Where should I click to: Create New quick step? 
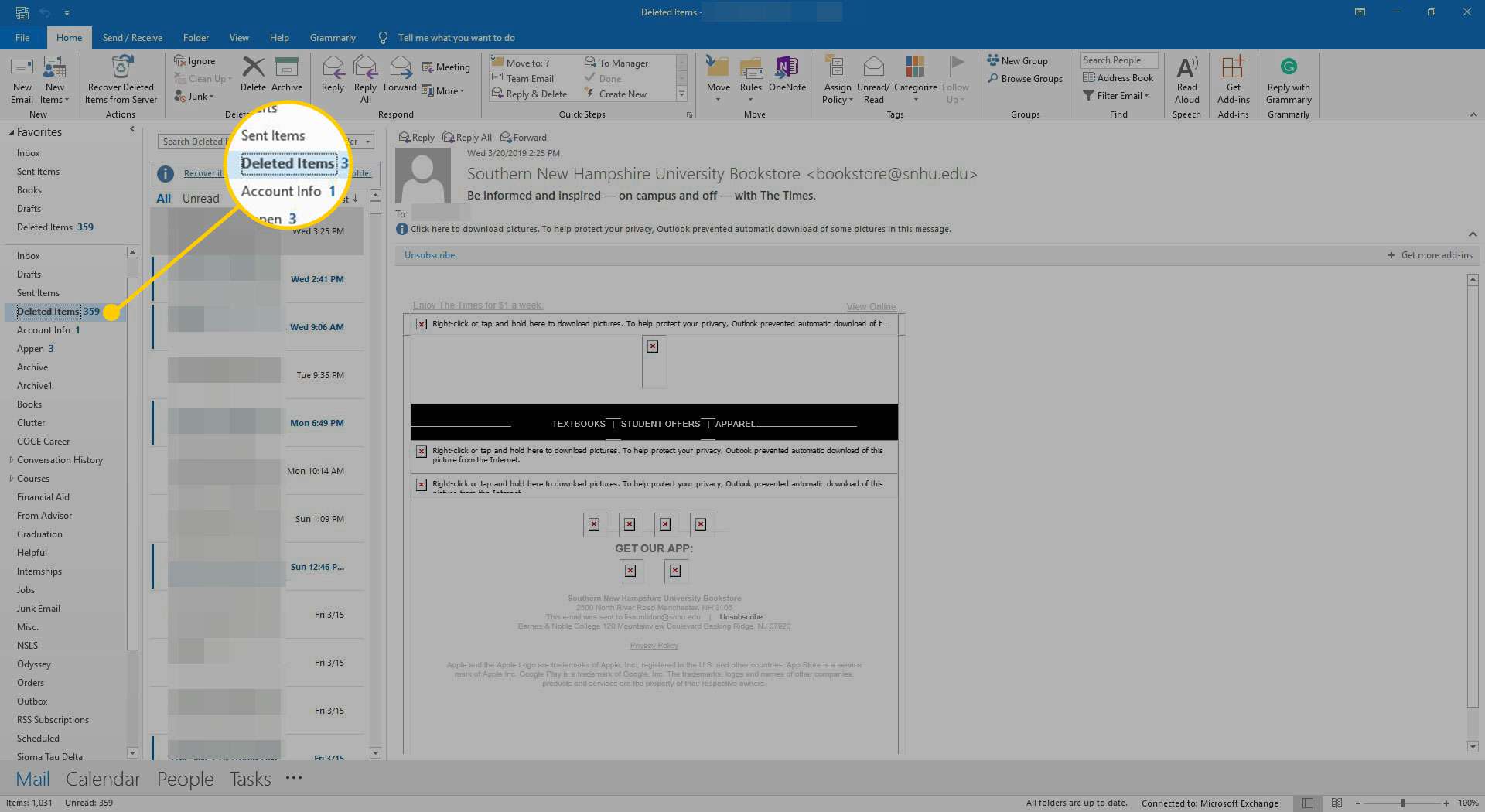tap(616, 94)
